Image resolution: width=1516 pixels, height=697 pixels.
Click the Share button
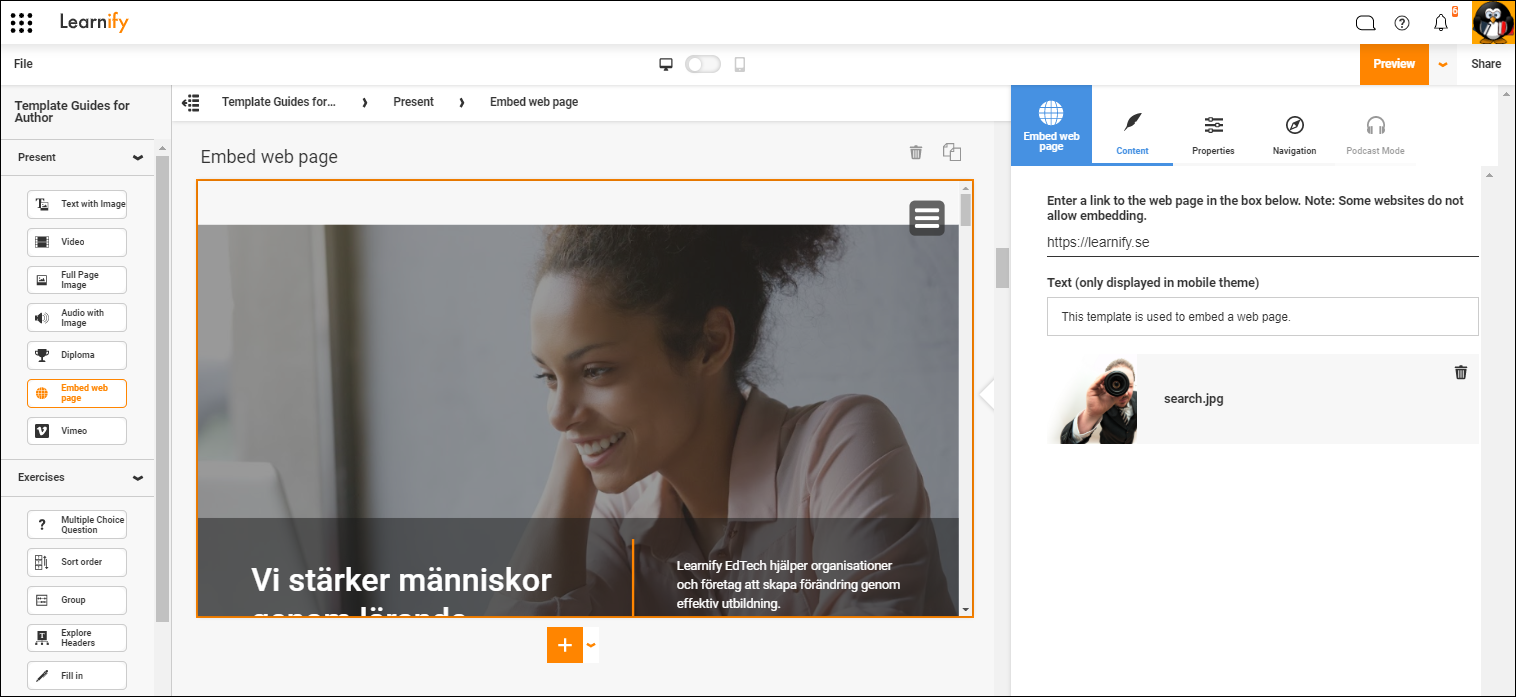point(1486,64)
